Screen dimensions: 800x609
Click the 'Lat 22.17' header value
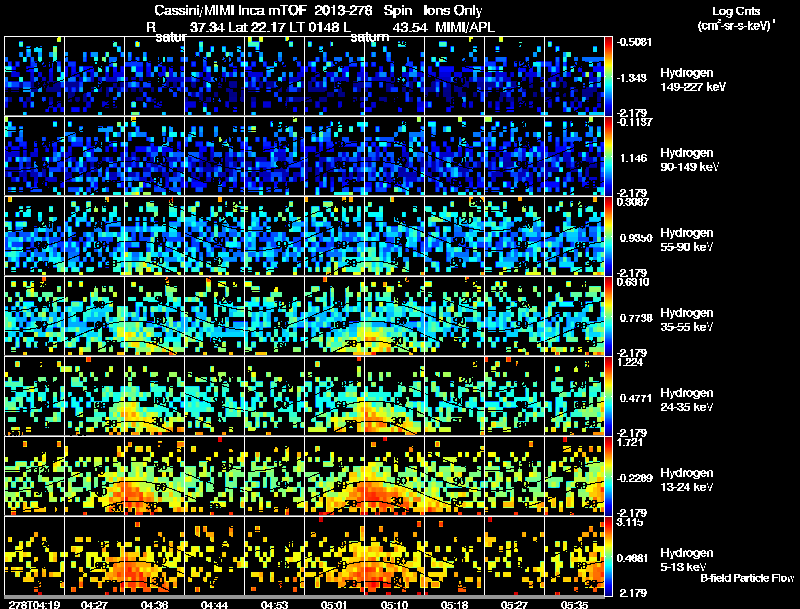pyautogui.click(x=257, y=27)
